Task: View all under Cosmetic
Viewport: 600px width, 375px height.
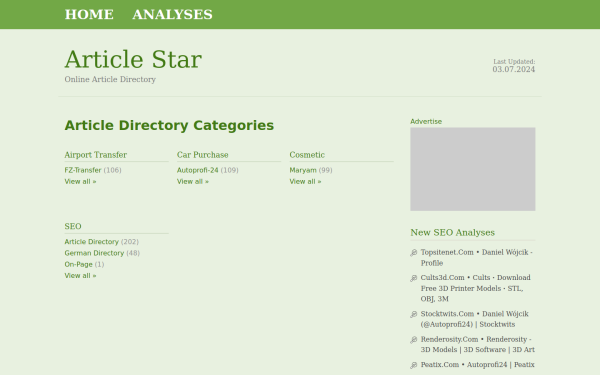Action: click(x=305, y=181)
